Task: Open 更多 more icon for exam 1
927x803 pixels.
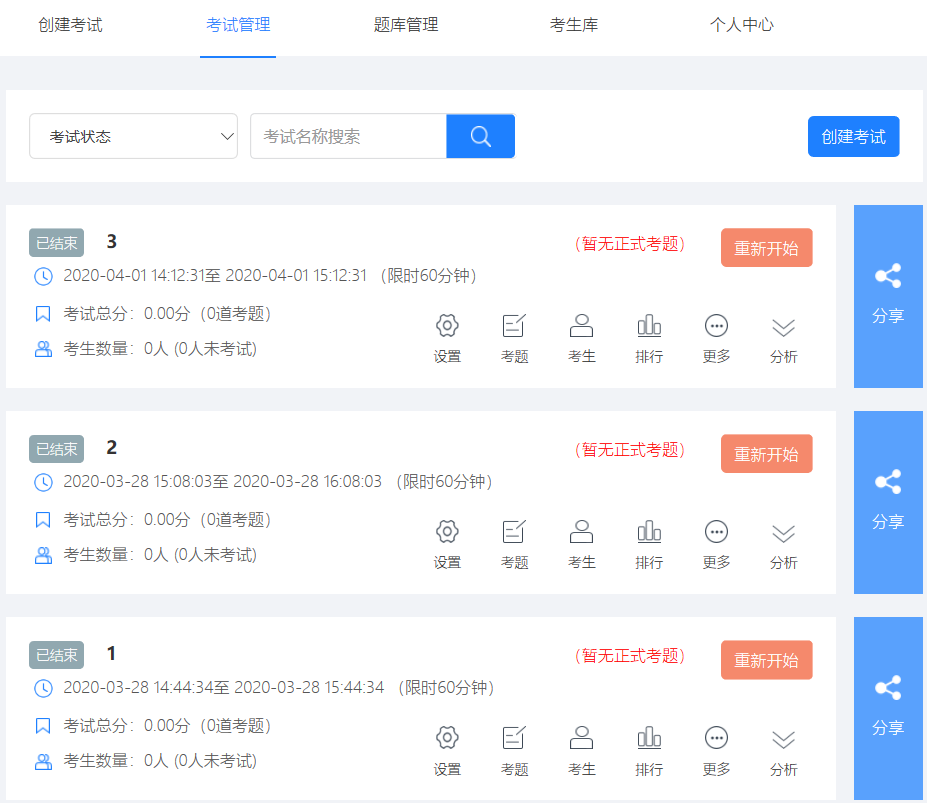Action: [x=716, y=738]
